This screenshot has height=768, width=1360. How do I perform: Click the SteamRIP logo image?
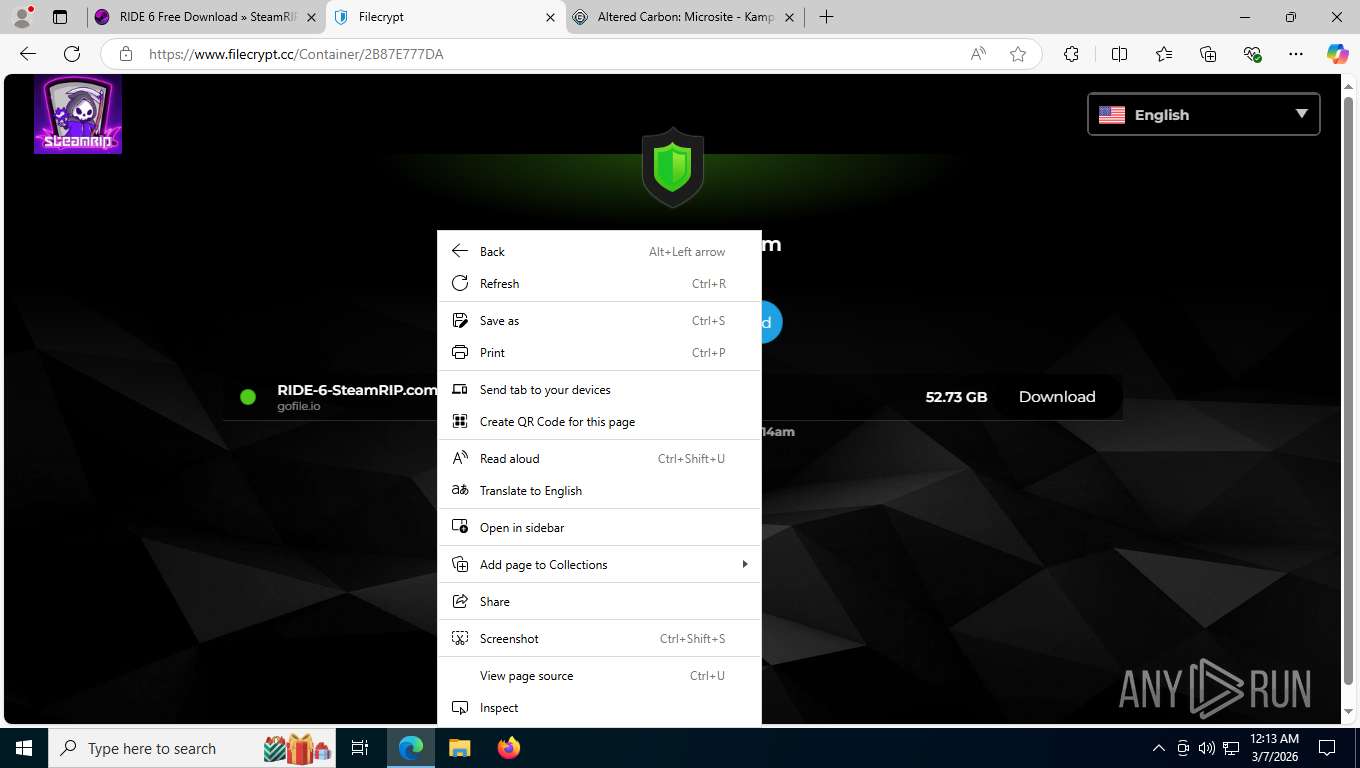click(78, 114)
